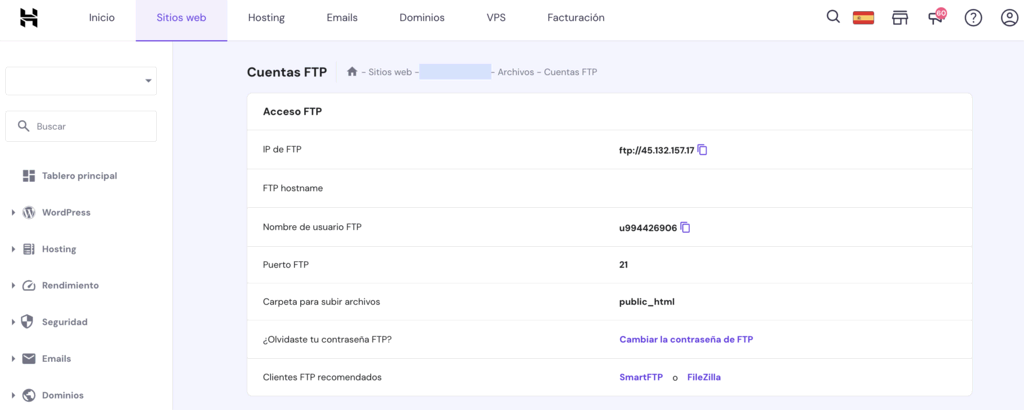Image resolution: width=1024 pixels, height=410 pixels.
Task: Click the Buscar search field
Action: 81,127
